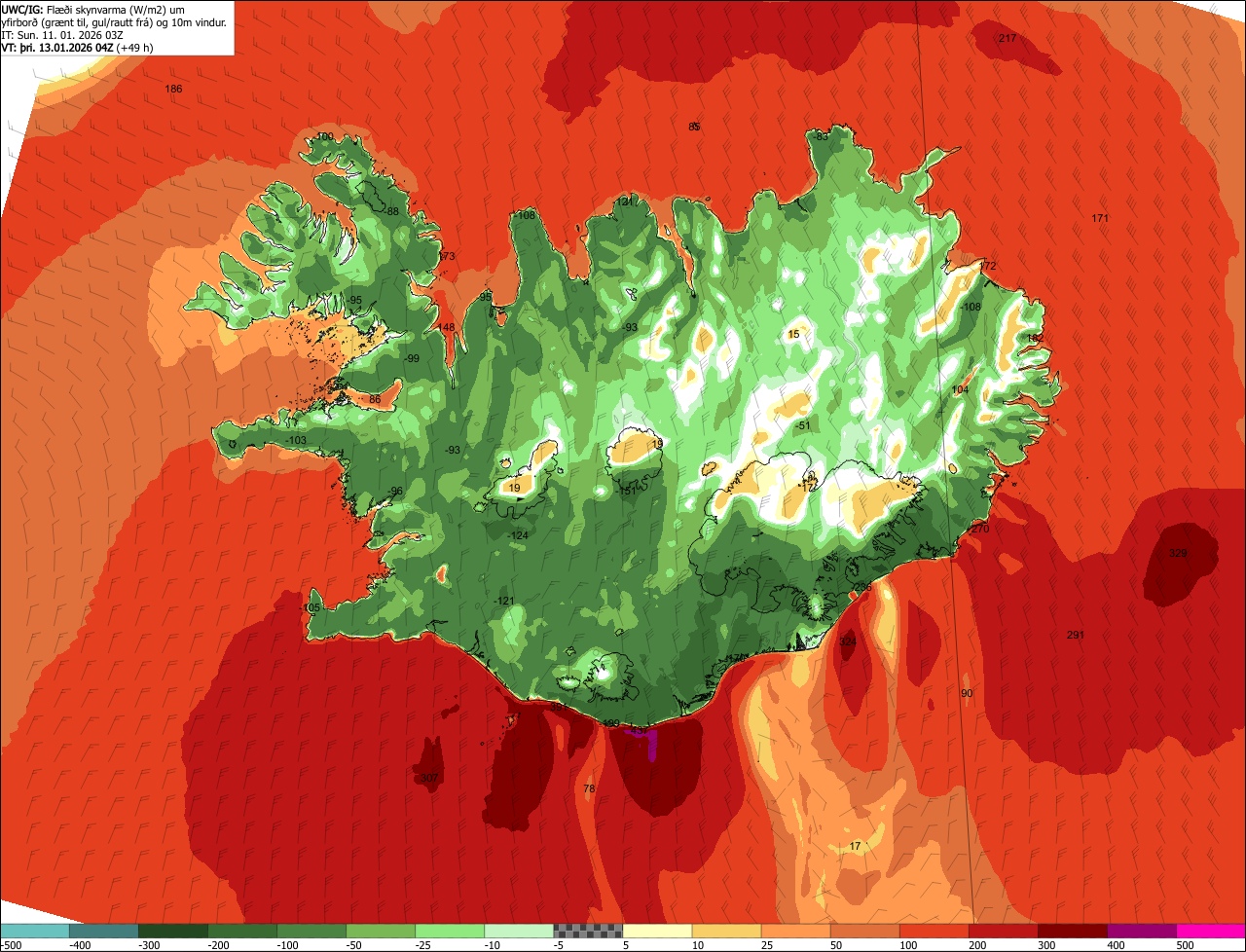The height and width of the screenshot is (952, 1246).
Task: Click the map value -96 in west Iceland
Action: pyautogui.click(x=393, y=491)
